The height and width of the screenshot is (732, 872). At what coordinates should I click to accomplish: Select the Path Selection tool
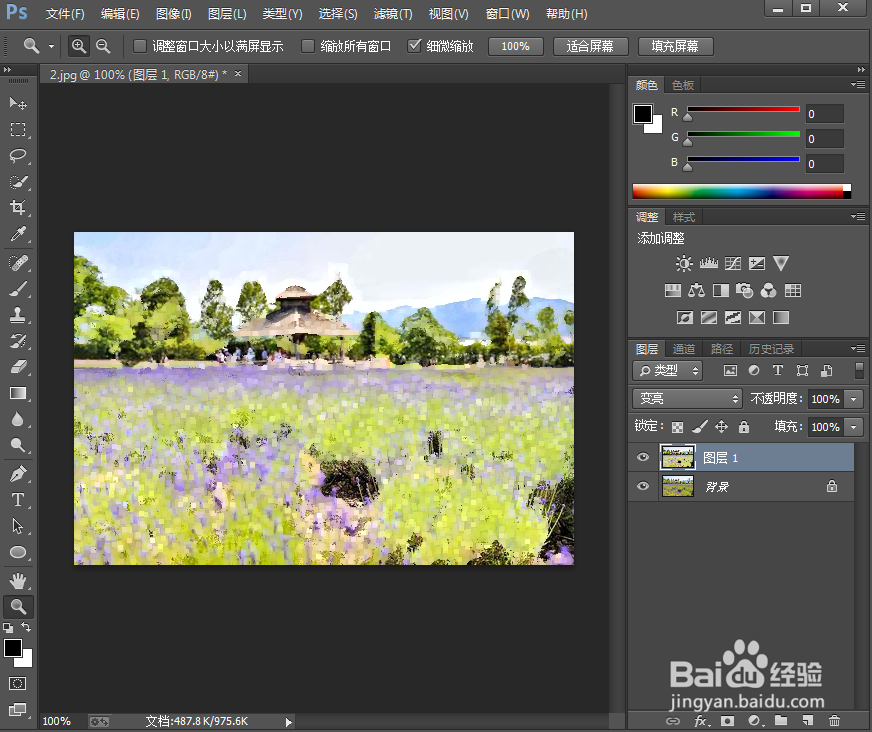tap(18, 526)
